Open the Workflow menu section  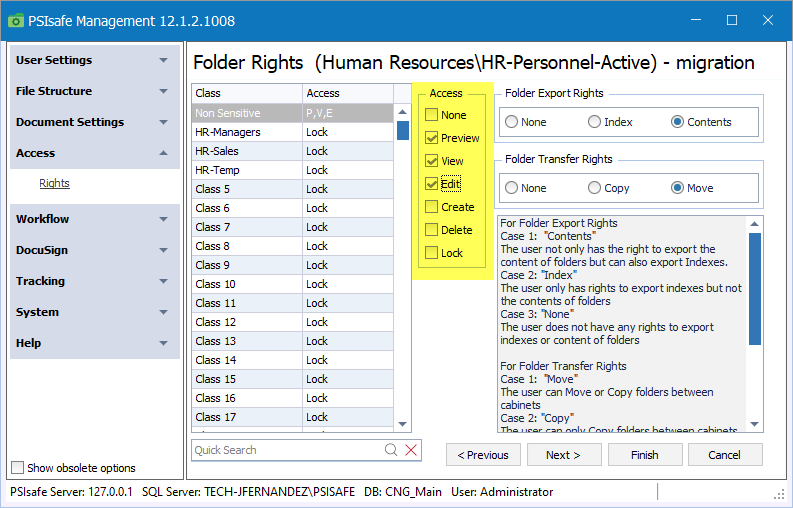pyautogui.click(x=95, y=219)
